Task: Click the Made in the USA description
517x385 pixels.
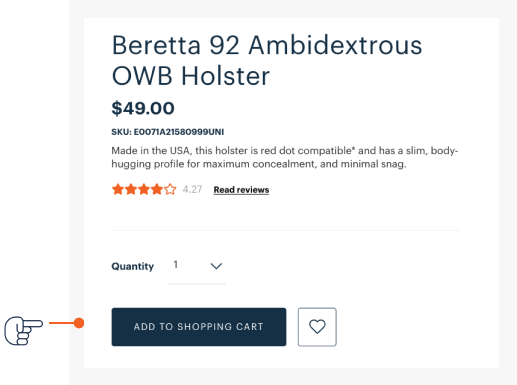Action: 285,157
